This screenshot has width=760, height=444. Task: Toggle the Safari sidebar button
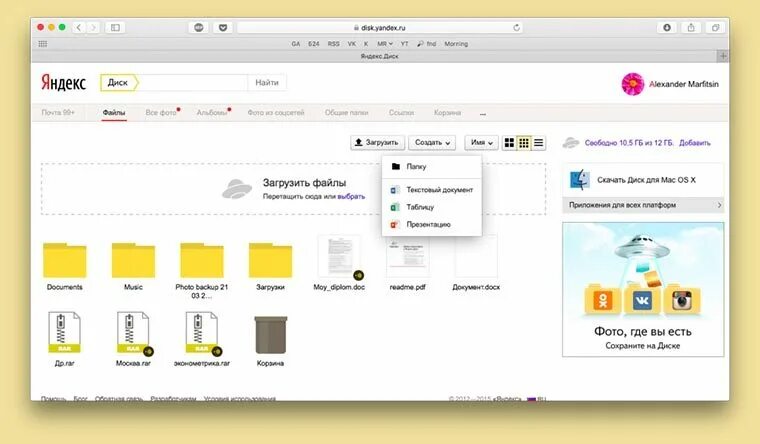tap(115, 28)
